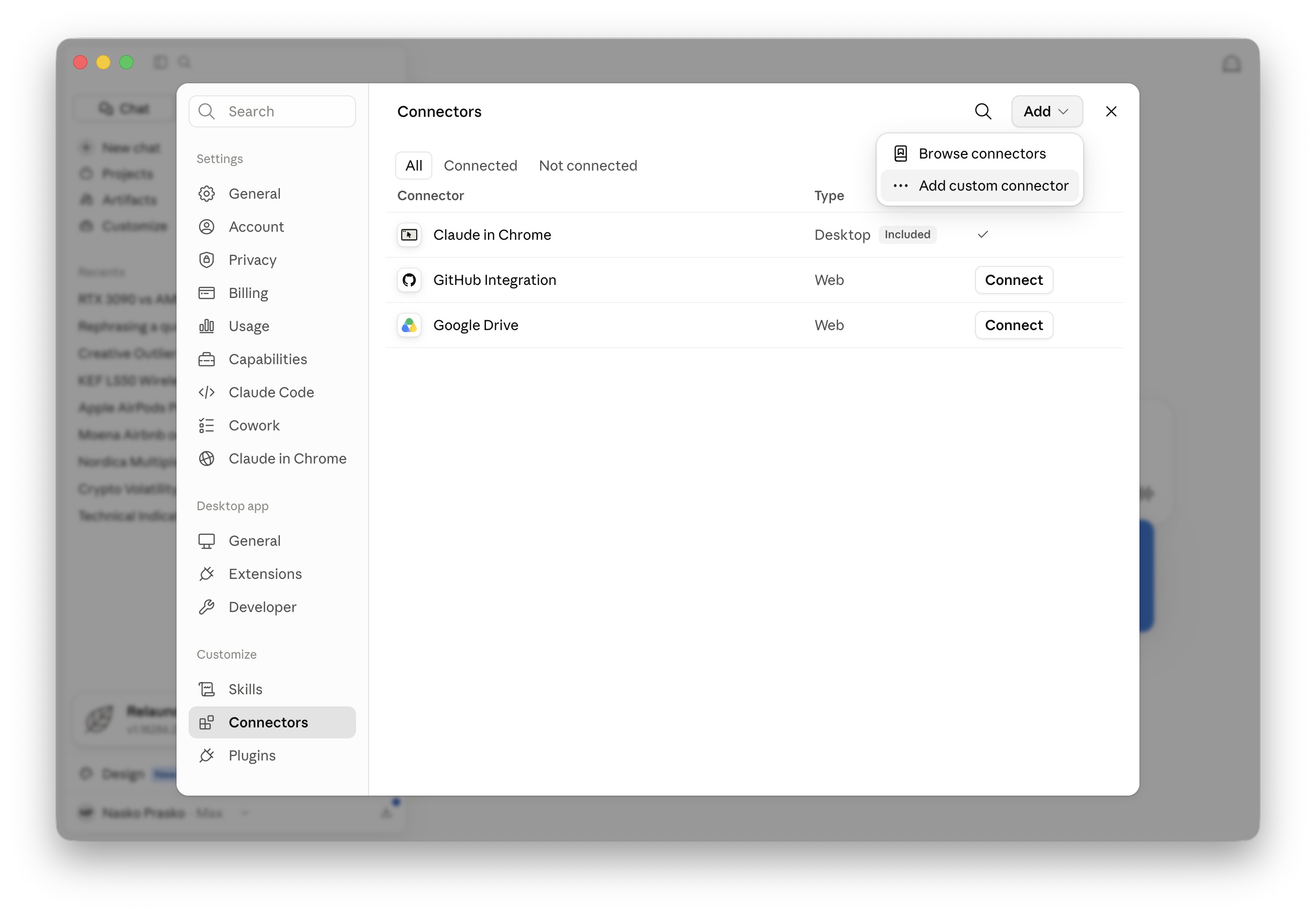Select the Connectors sidebar item
This screenshot has height=915, width=1316.
pos(272,722)
